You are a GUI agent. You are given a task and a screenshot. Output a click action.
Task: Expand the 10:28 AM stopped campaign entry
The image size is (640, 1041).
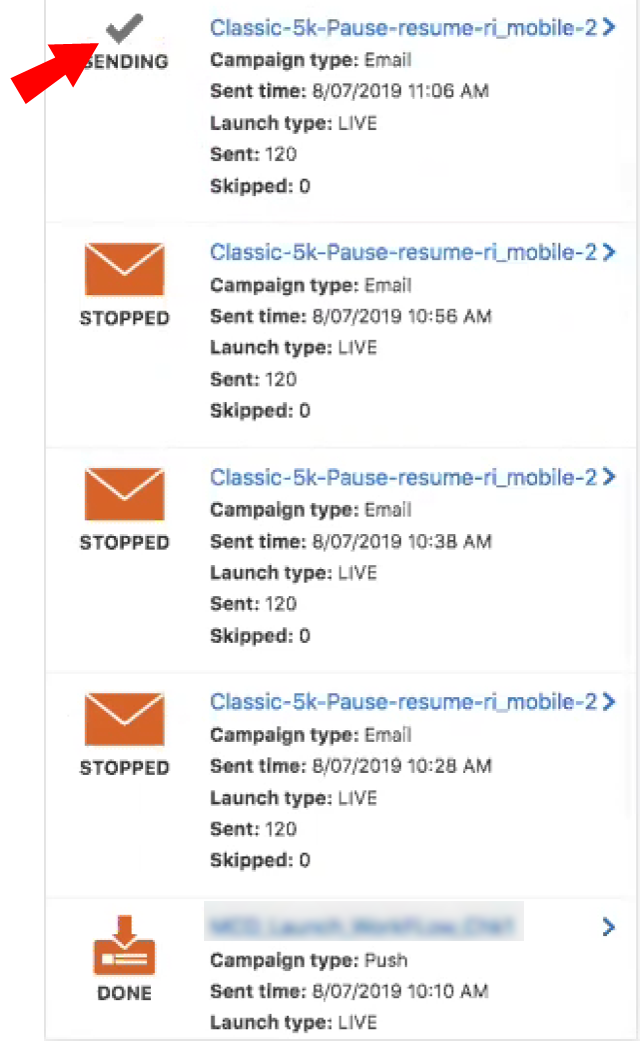point(609,701)
